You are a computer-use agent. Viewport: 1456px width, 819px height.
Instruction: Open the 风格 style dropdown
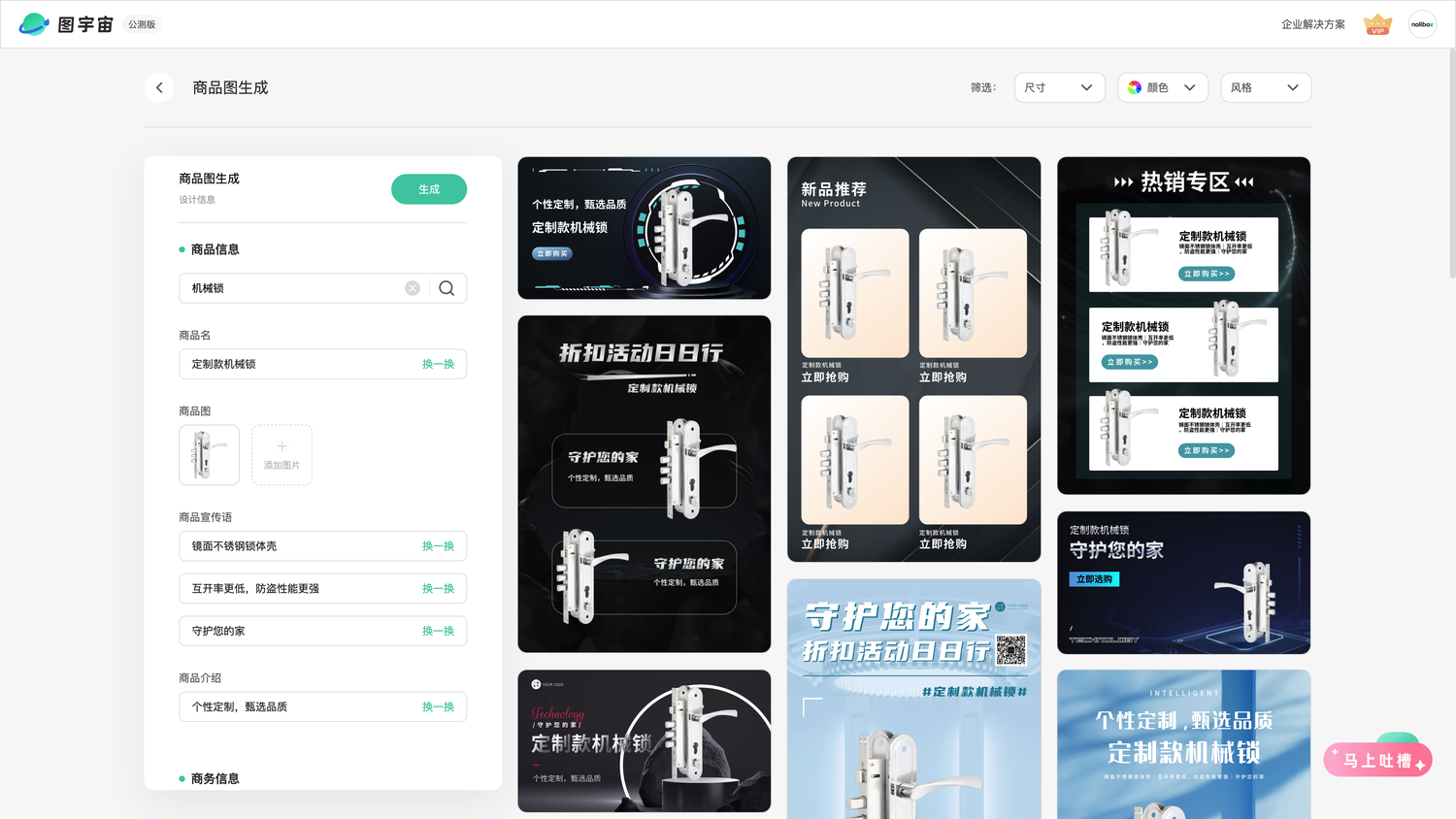click(x=1266, y=87)
